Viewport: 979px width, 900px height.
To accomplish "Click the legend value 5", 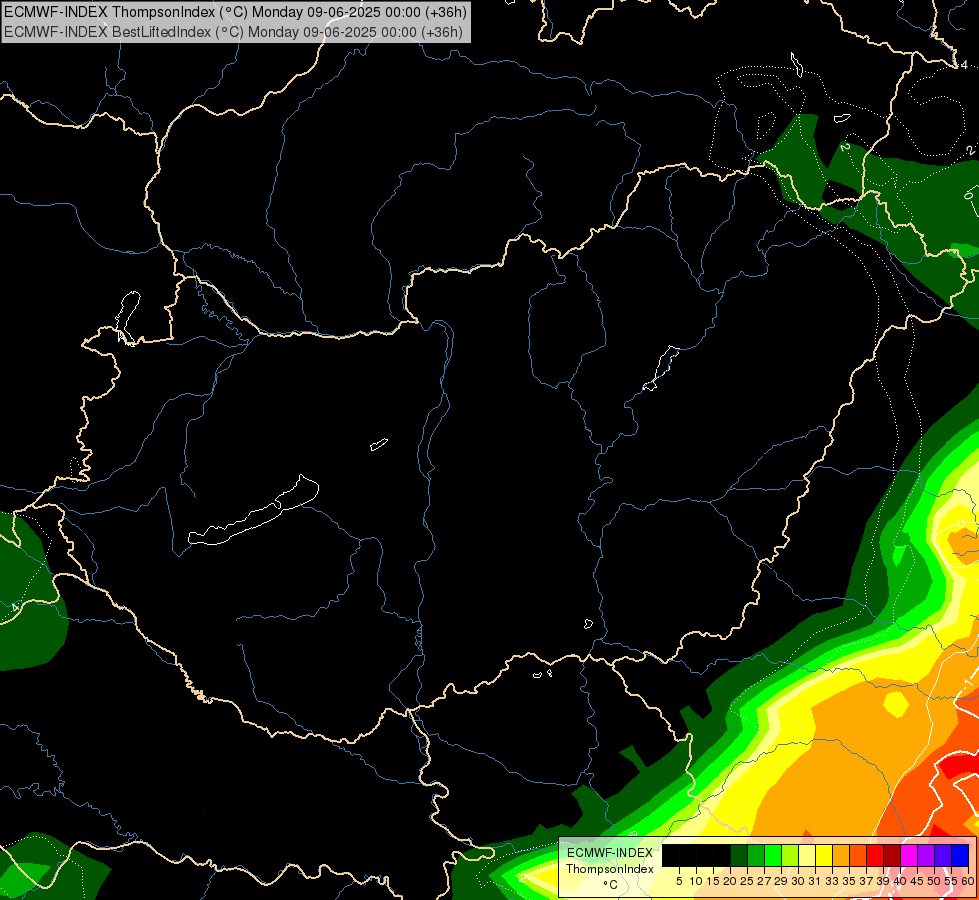I will (x=679, y=881).
